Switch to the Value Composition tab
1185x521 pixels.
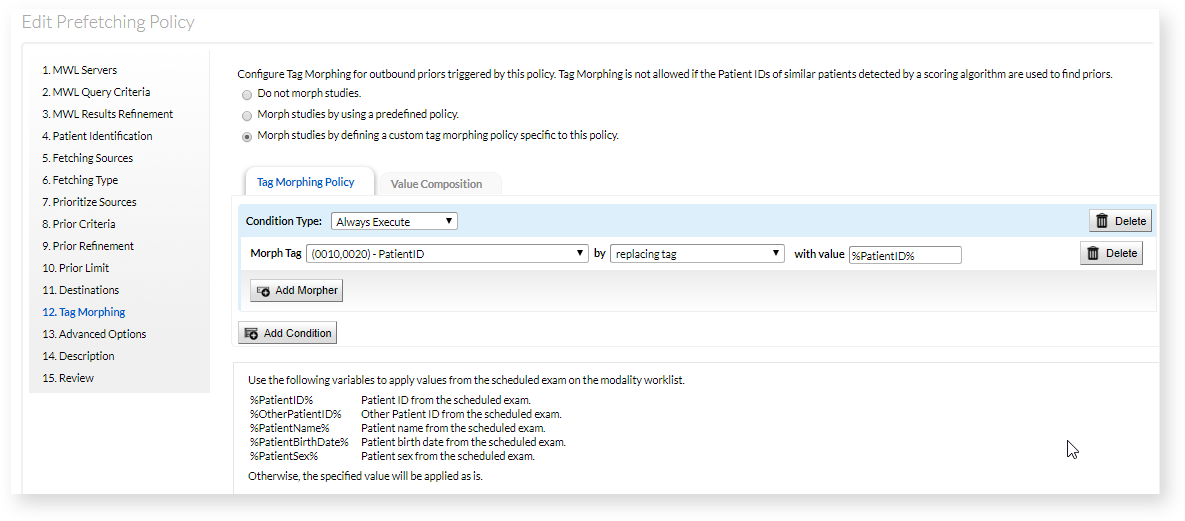tap(436, 184)
